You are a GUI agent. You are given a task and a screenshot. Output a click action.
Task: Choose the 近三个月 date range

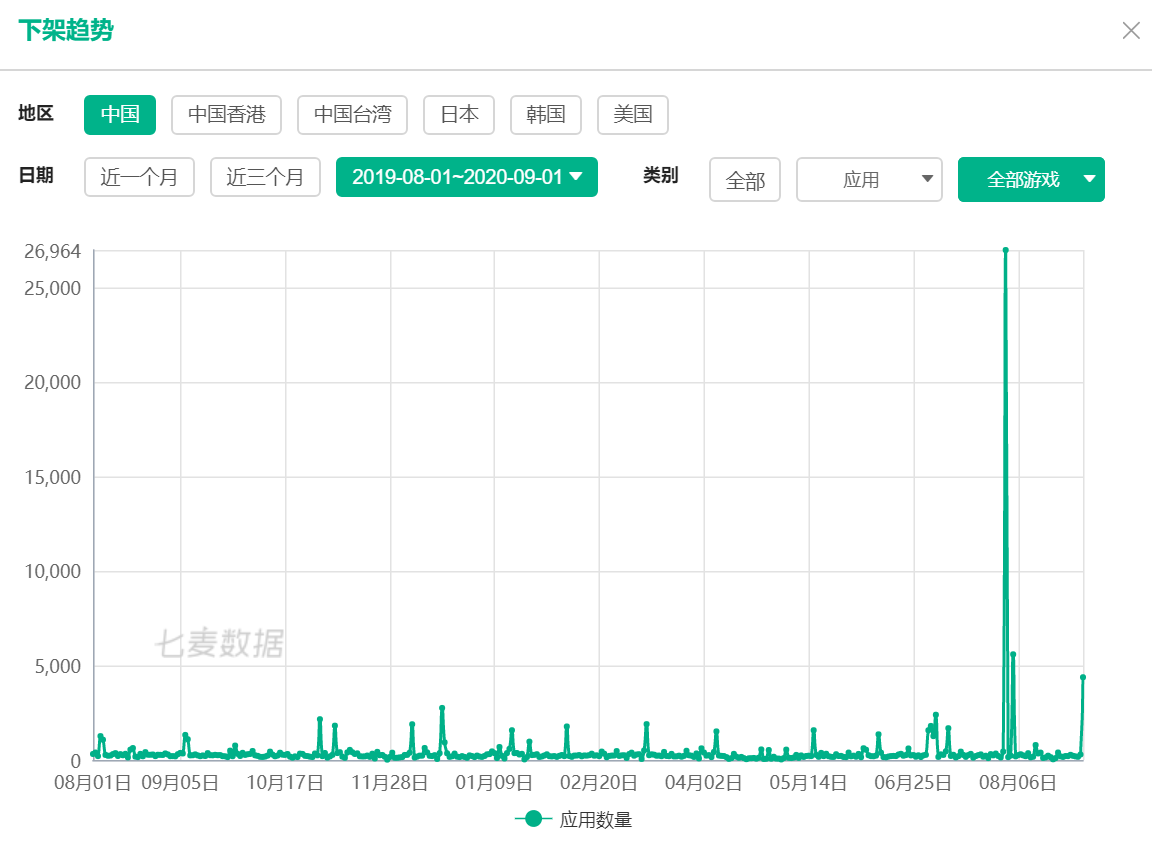click(x=265, y=177)
